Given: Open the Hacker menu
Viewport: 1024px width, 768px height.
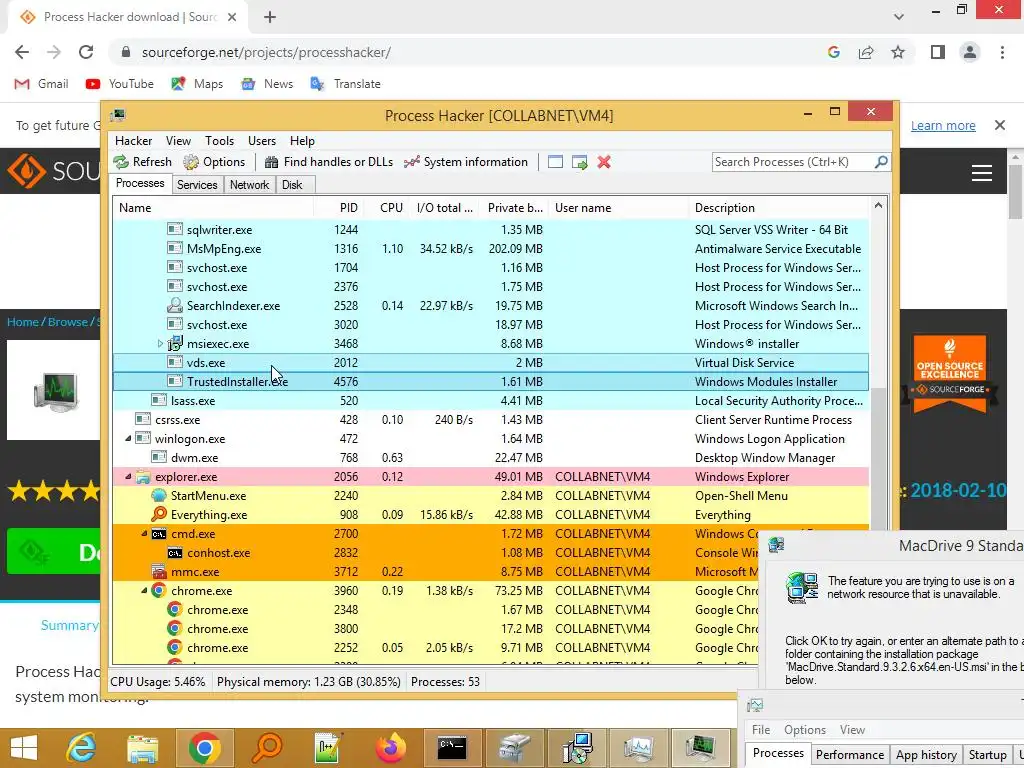Looking at the screenshot, I should point(133,141).
